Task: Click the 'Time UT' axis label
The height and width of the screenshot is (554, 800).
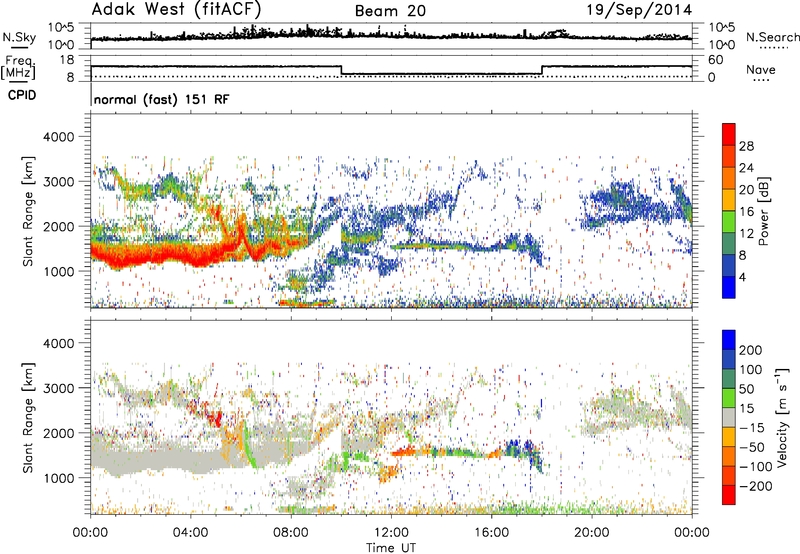Action: point(391,548)
